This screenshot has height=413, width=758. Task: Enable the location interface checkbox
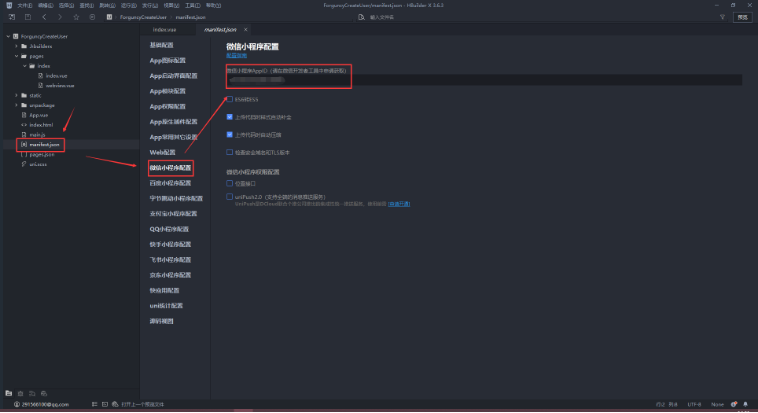230,183
